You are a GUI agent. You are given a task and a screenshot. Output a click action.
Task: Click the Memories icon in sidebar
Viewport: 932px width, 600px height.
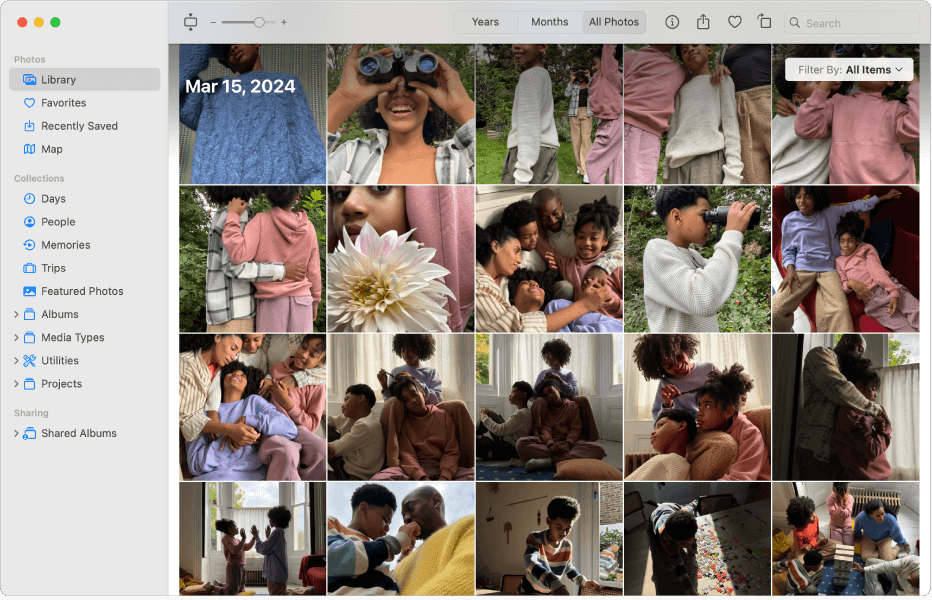tap(29, 244)
